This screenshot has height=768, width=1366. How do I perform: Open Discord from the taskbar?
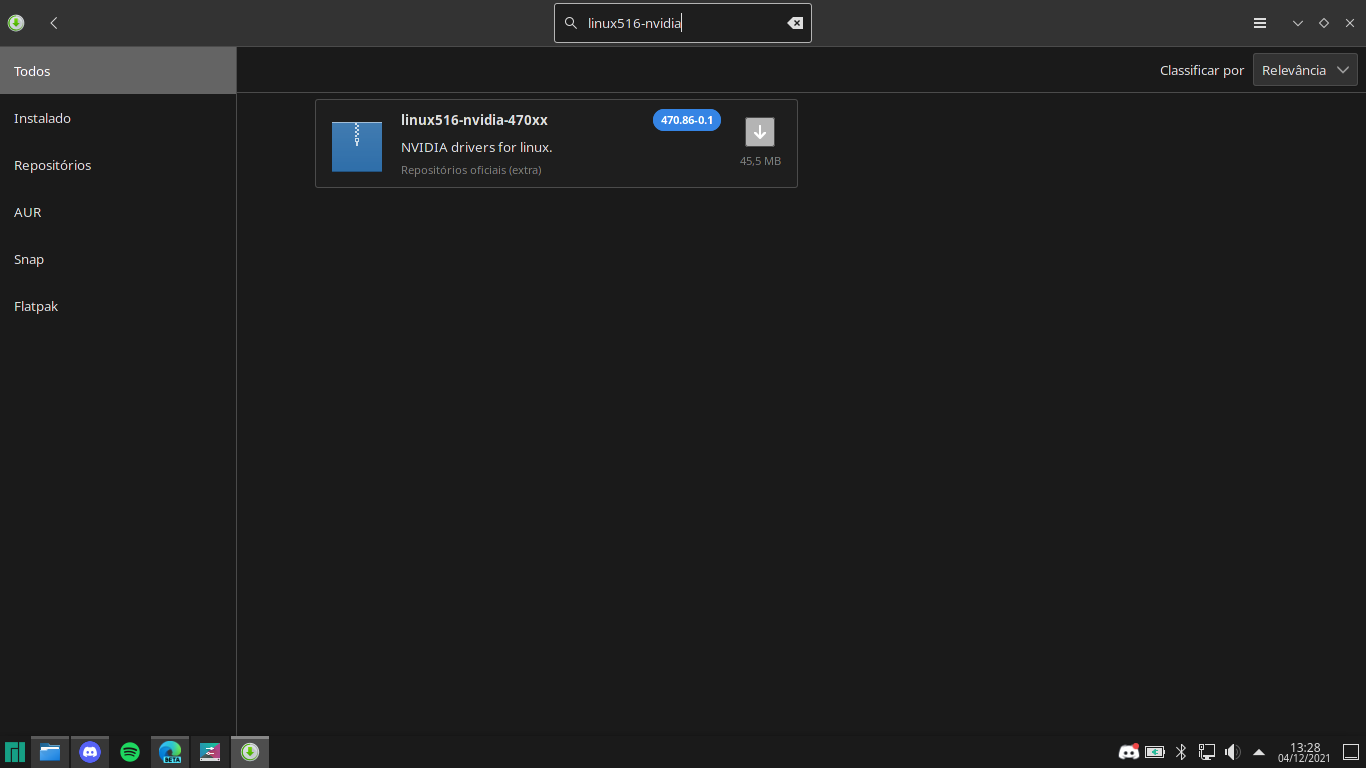90,752
